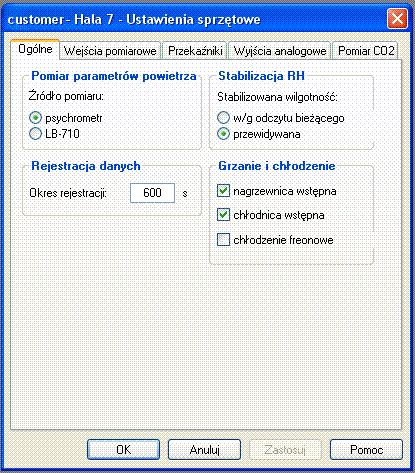This screenshot has height=473, width=415.
Task: Close the Ustawienia sprzętowe dialog
Action: point(397,19)
